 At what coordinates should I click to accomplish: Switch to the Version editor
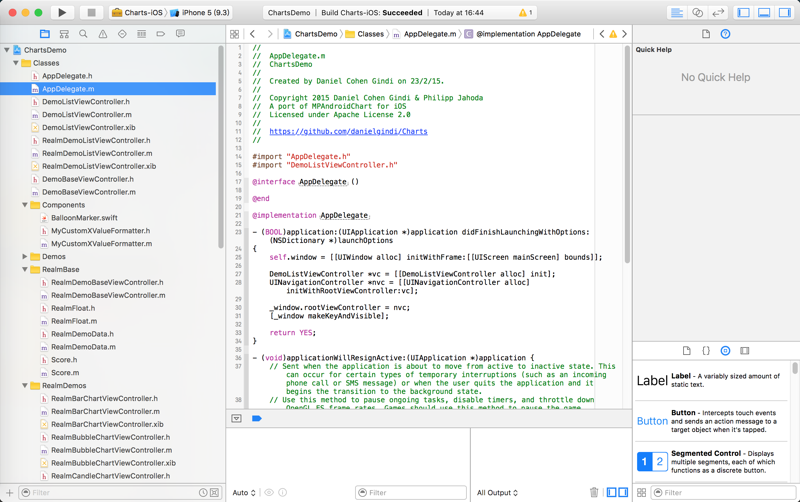pyautogui.click(x=717, y=13)
